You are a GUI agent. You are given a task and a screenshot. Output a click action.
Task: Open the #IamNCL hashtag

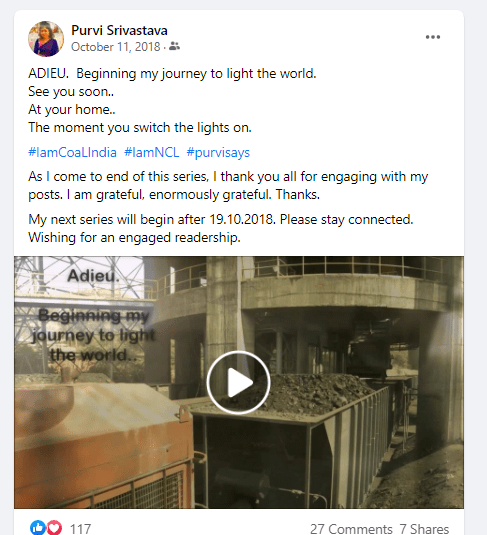point(152,152)
